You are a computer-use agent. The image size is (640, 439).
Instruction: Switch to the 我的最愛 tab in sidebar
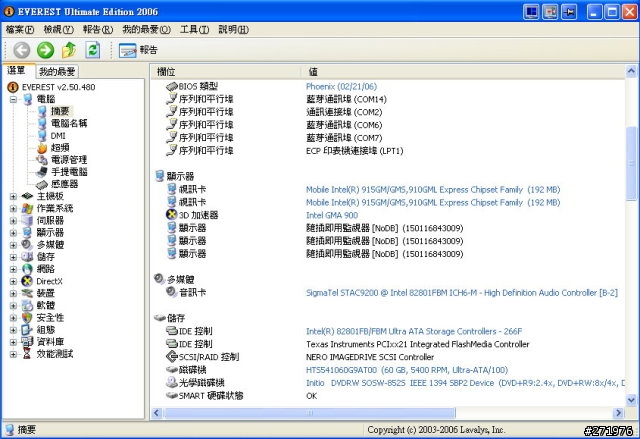(x=57, y=72)
